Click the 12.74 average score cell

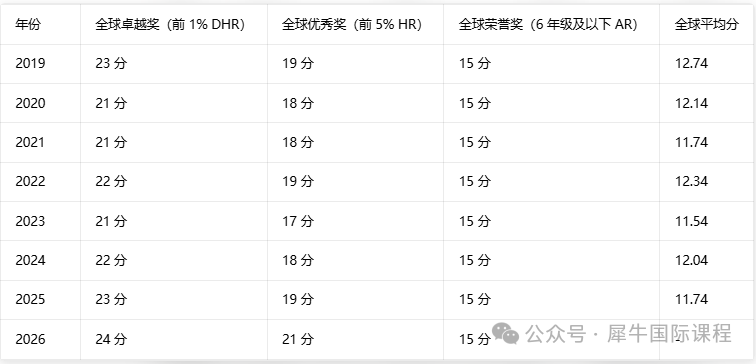pyautogui.click(x=691, y=63)
